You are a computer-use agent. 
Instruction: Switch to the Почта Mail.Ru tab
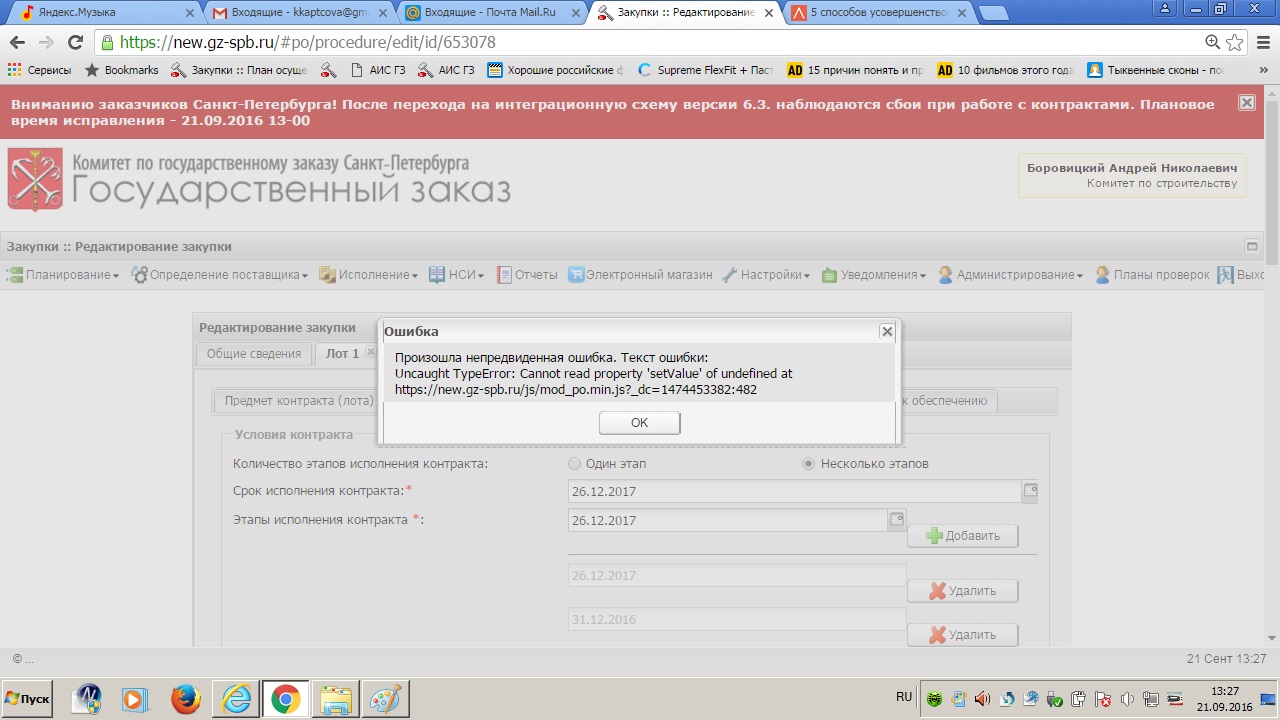coord(490,13)
